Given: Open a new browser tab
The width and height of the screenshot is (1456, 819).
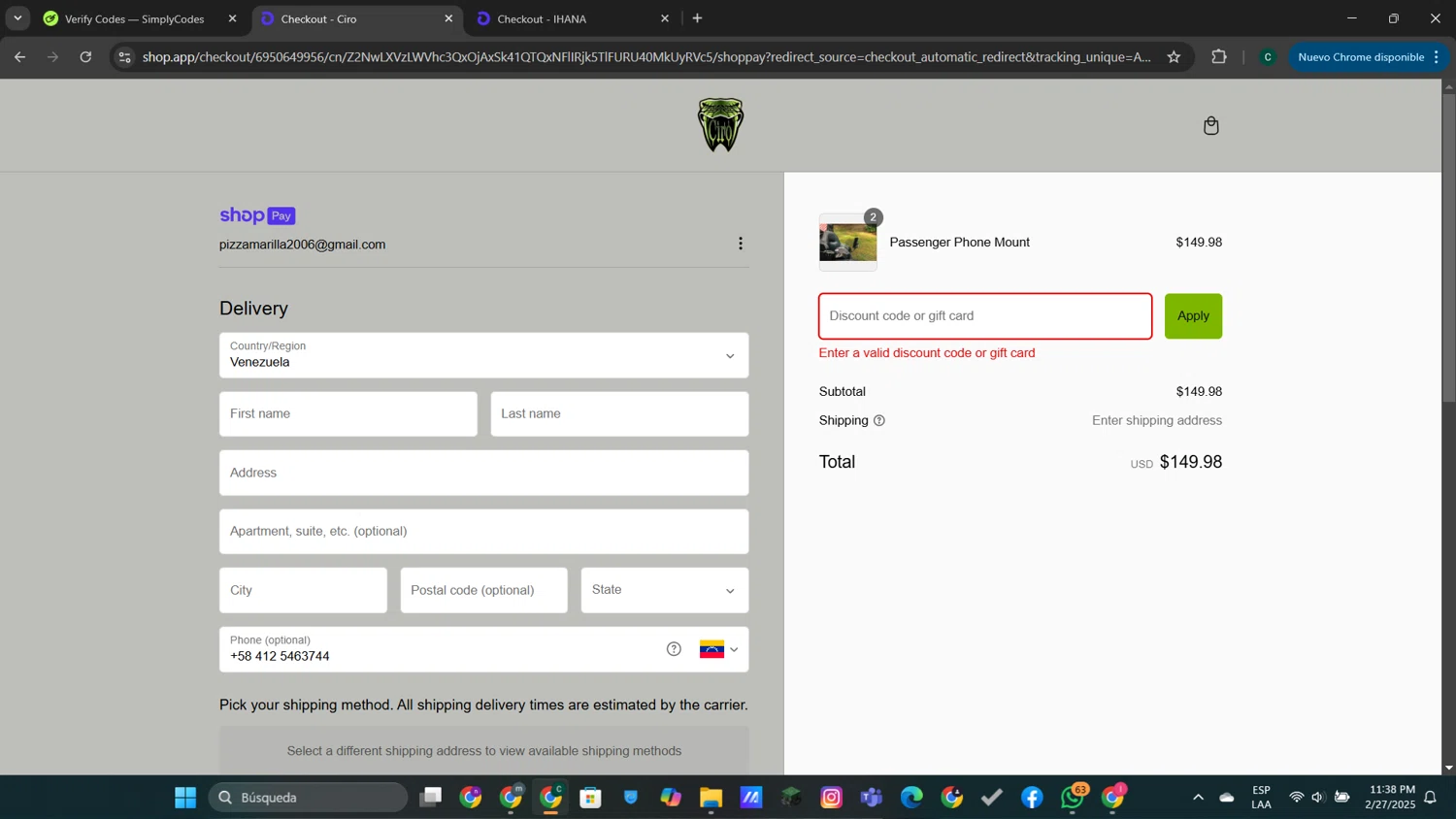Looking at the screenshot, I should point(697,18).
